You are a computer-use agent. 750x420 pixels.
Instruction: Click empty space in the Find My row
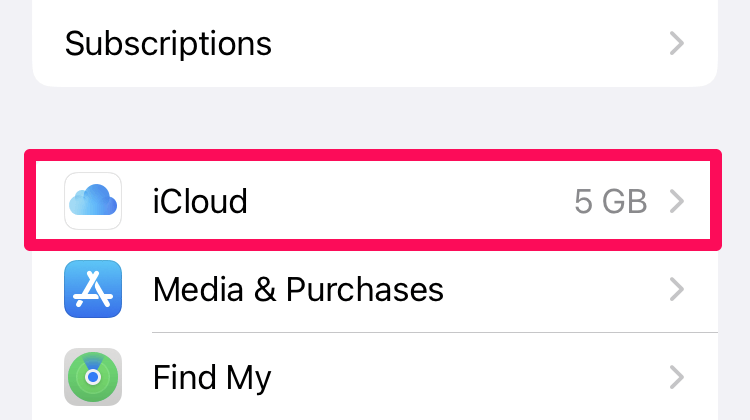(469, 377)
